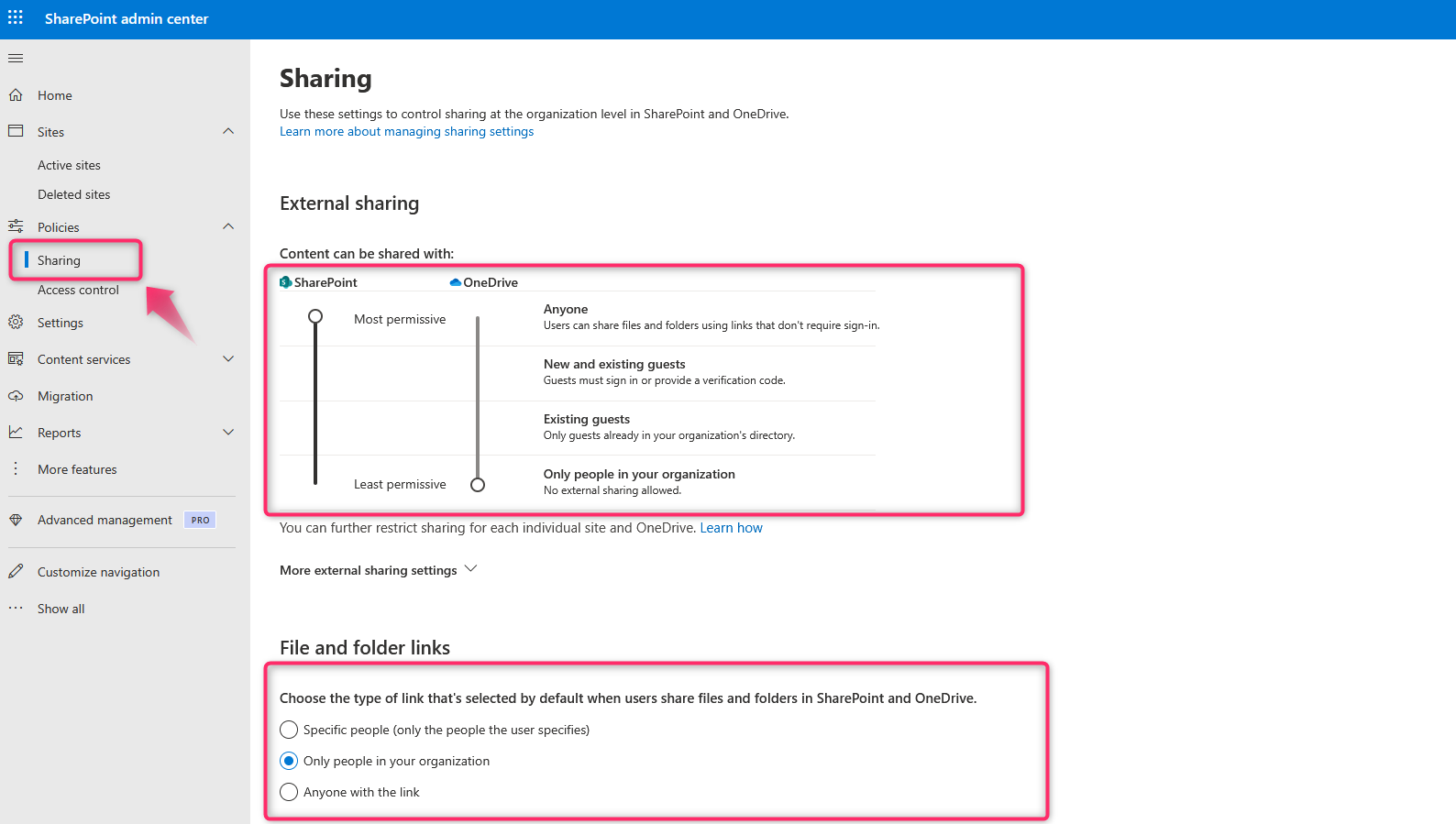Click the Home house icon
The height and width of the screenshot is (824, 1456).
[x=16, y=95]
